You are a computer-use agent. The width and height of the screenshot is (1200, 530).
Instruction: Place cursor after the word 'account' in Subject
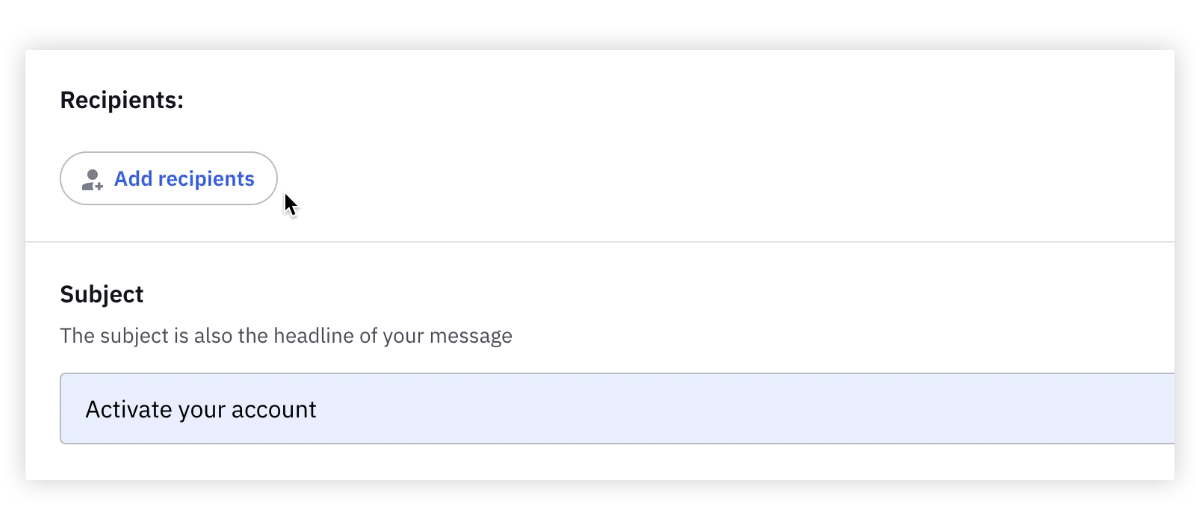[318, 410]
